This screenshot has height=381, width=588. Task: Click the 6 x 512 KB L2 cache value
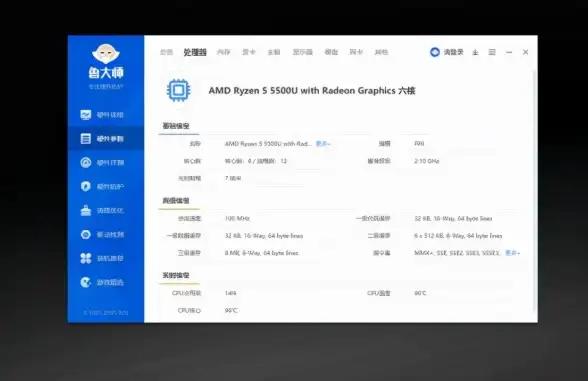point(458,236)
